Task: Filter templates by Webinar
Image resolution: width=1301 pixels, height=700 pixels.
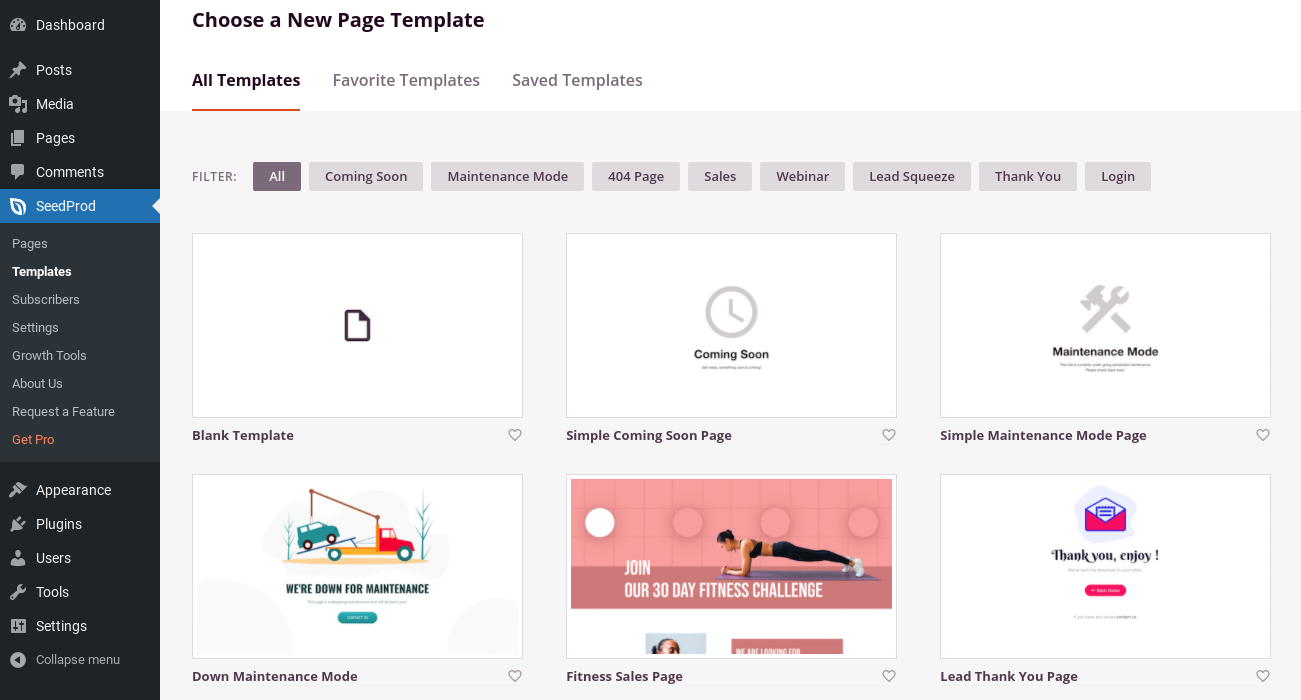Action: click(803, 176)
